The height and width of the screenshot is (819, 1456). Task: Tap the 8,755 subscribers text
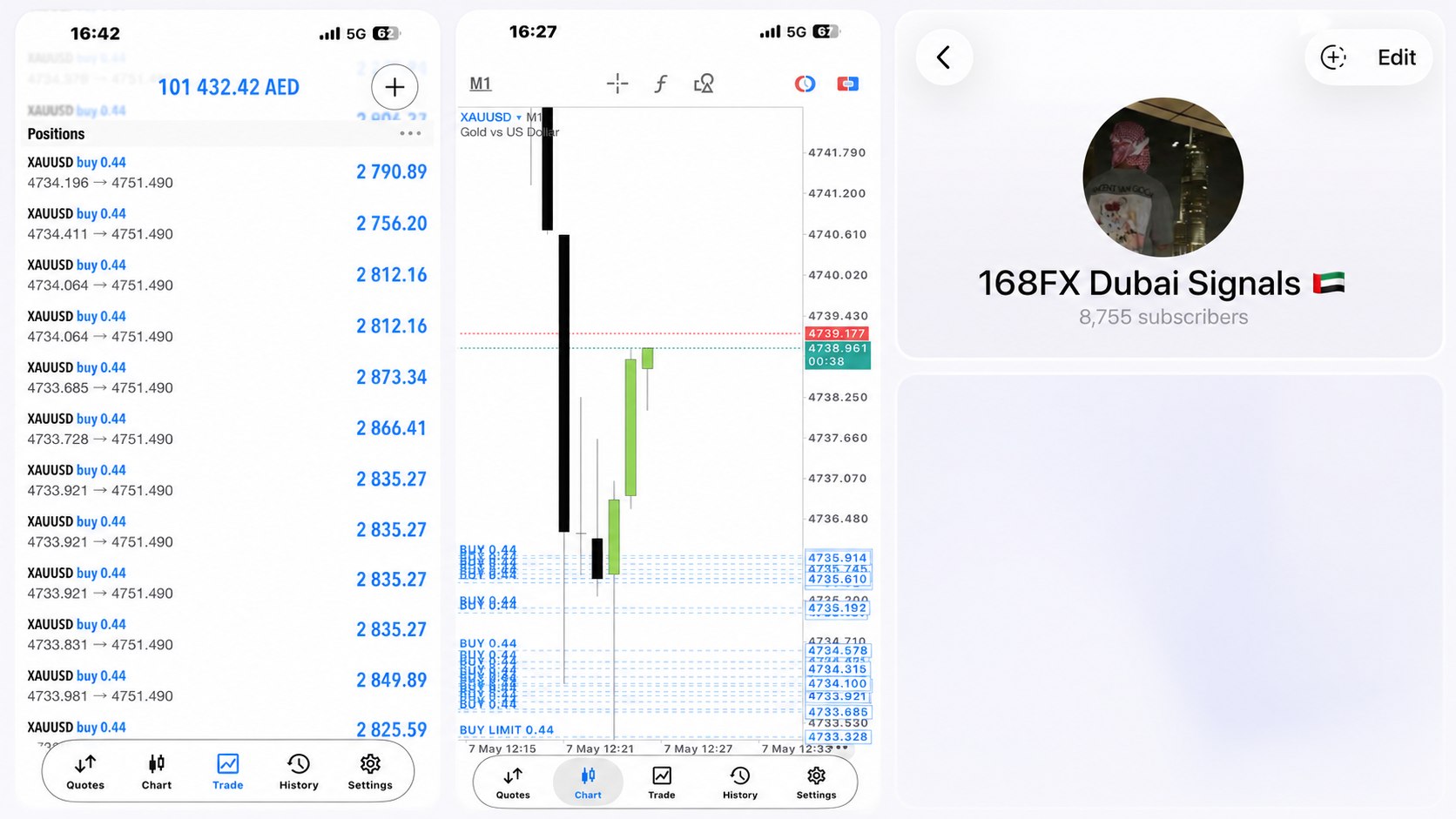(1163, 317)
